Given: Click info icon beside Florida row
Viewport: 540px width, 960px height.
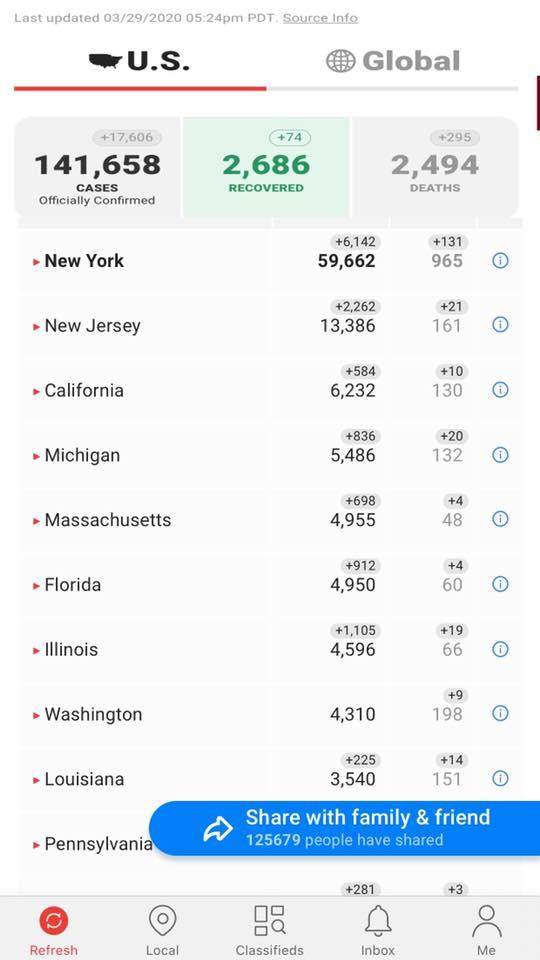Looking at the screenshot, I should (500, 584).
